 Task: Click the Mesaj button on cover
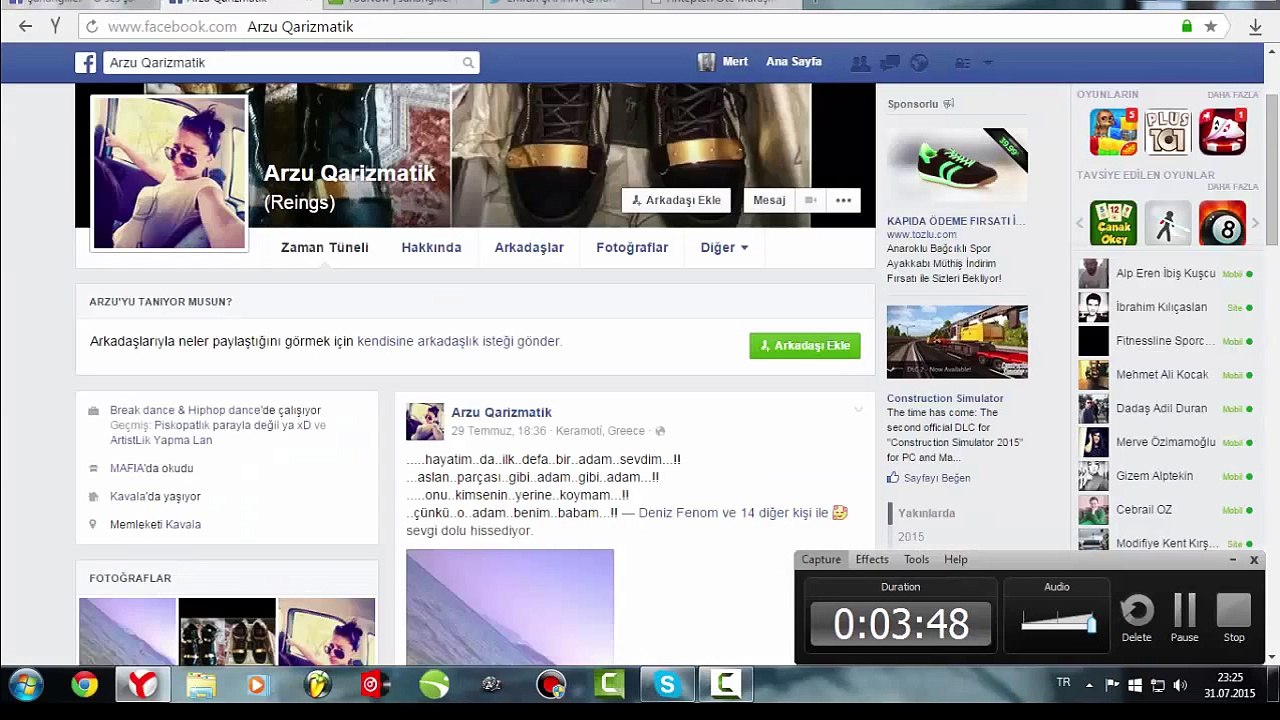[769, 200]
